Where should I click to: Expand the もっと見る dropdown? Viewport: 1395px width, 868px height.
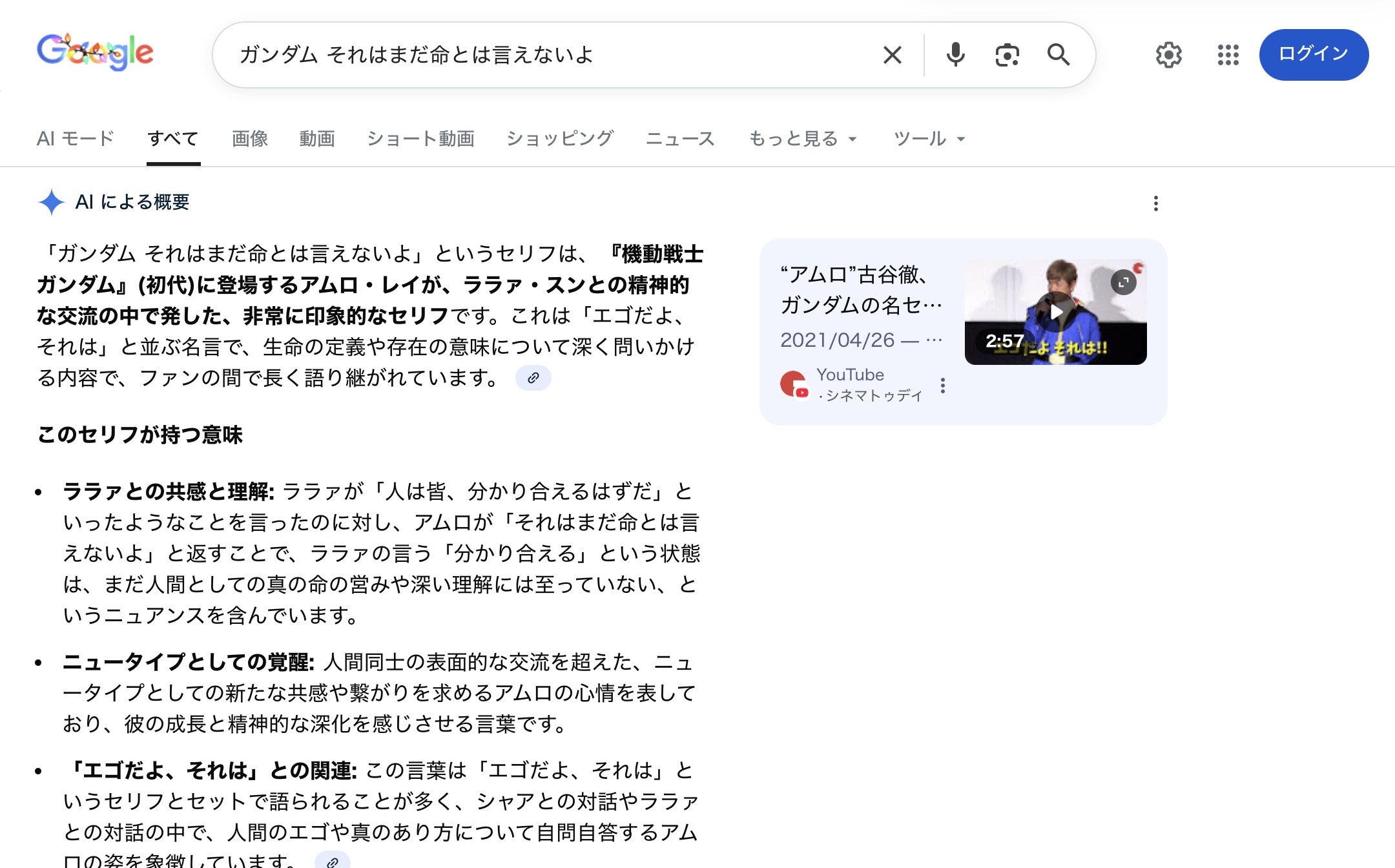pyautogui.click(x=803, y=139)
